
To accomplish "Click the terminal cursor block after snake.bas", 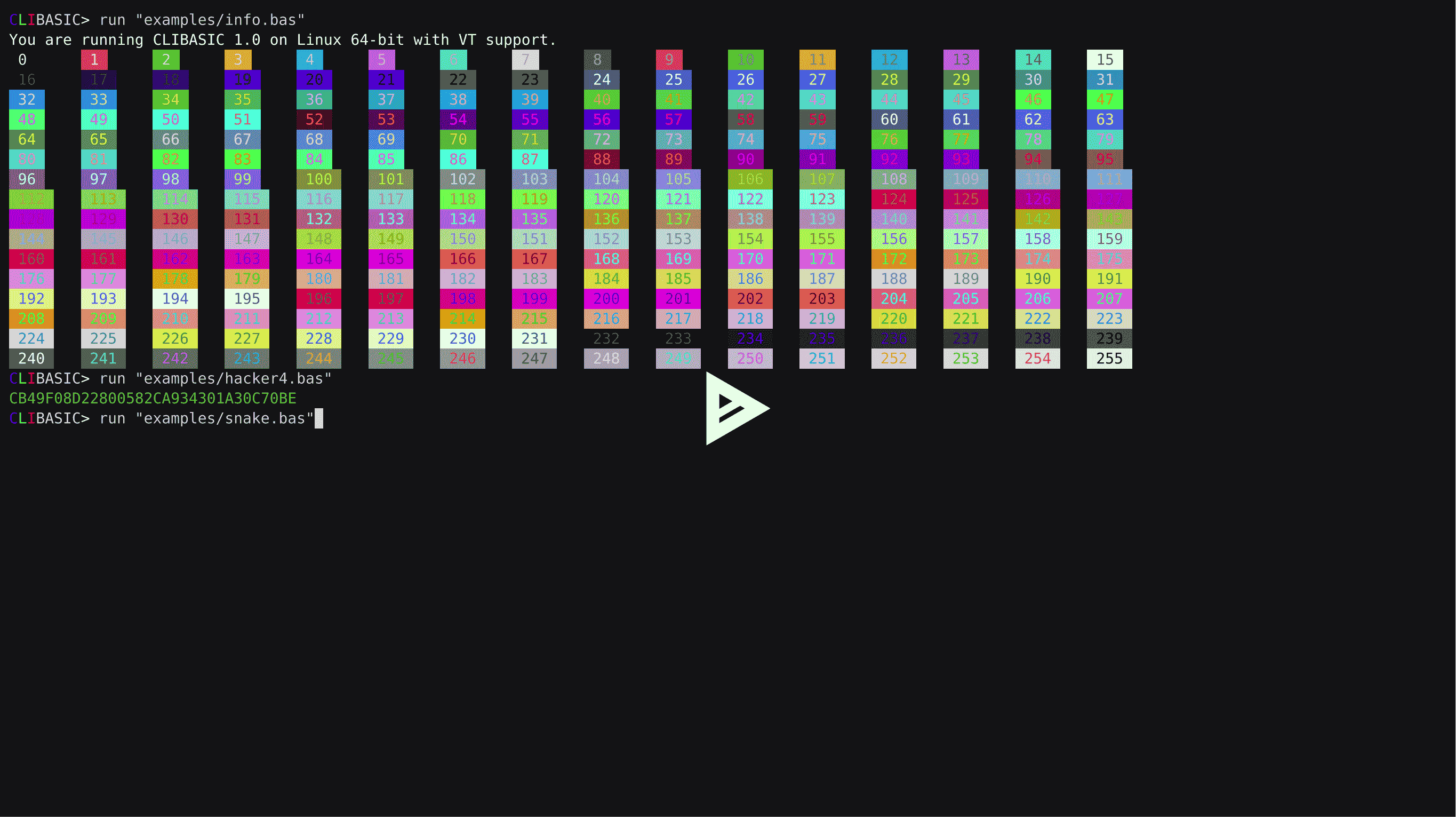I will [319, 418].
